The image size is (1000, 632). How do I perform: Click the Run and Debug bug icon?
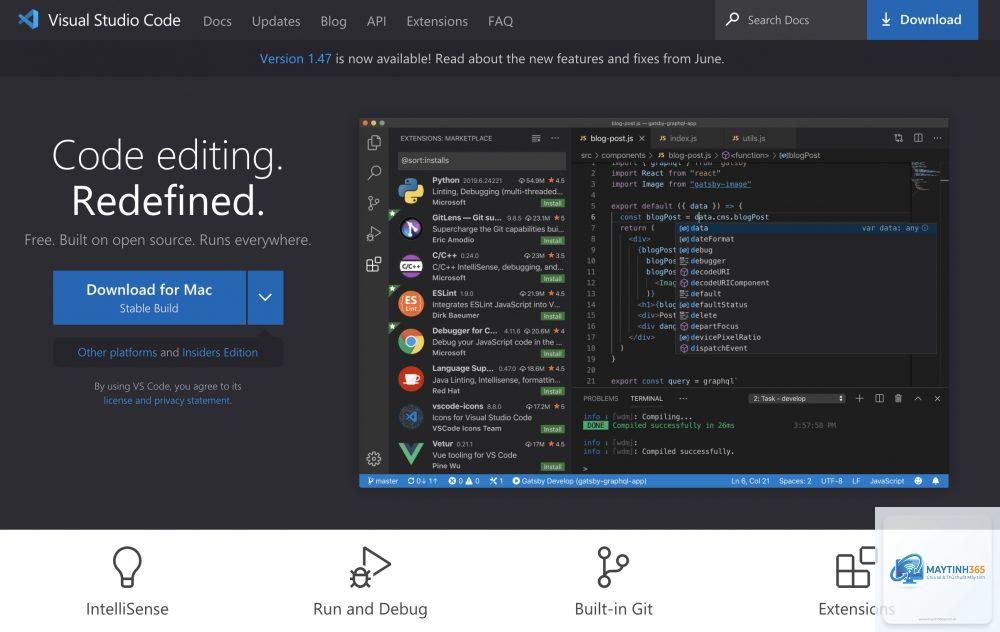click(370, 566)
